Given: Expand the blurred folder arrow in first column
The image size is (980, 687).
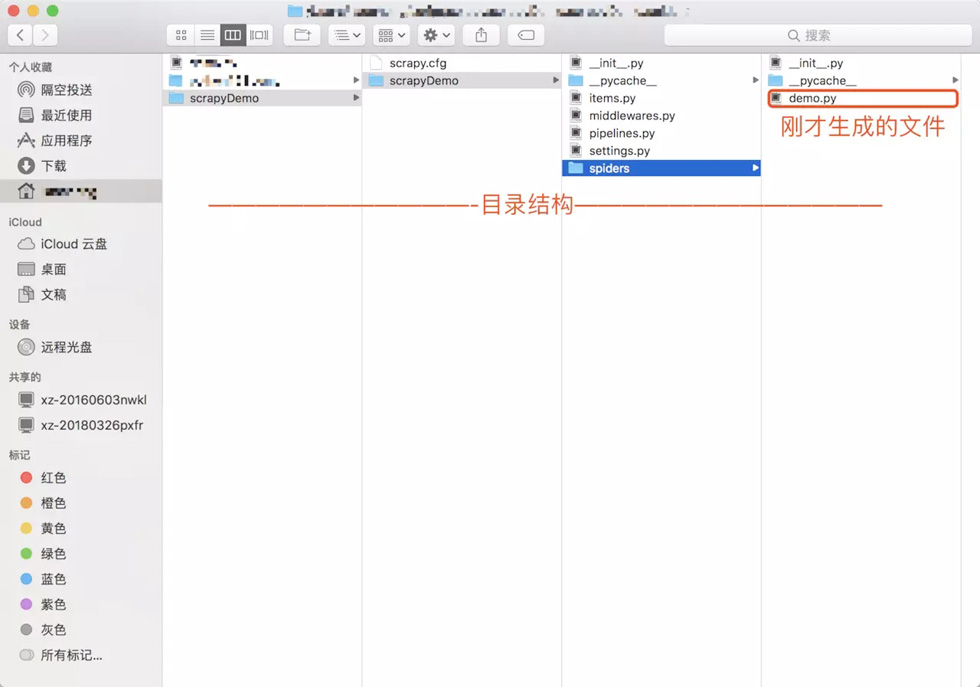Looking at the screenshot, I should click(x=356, y=81).
